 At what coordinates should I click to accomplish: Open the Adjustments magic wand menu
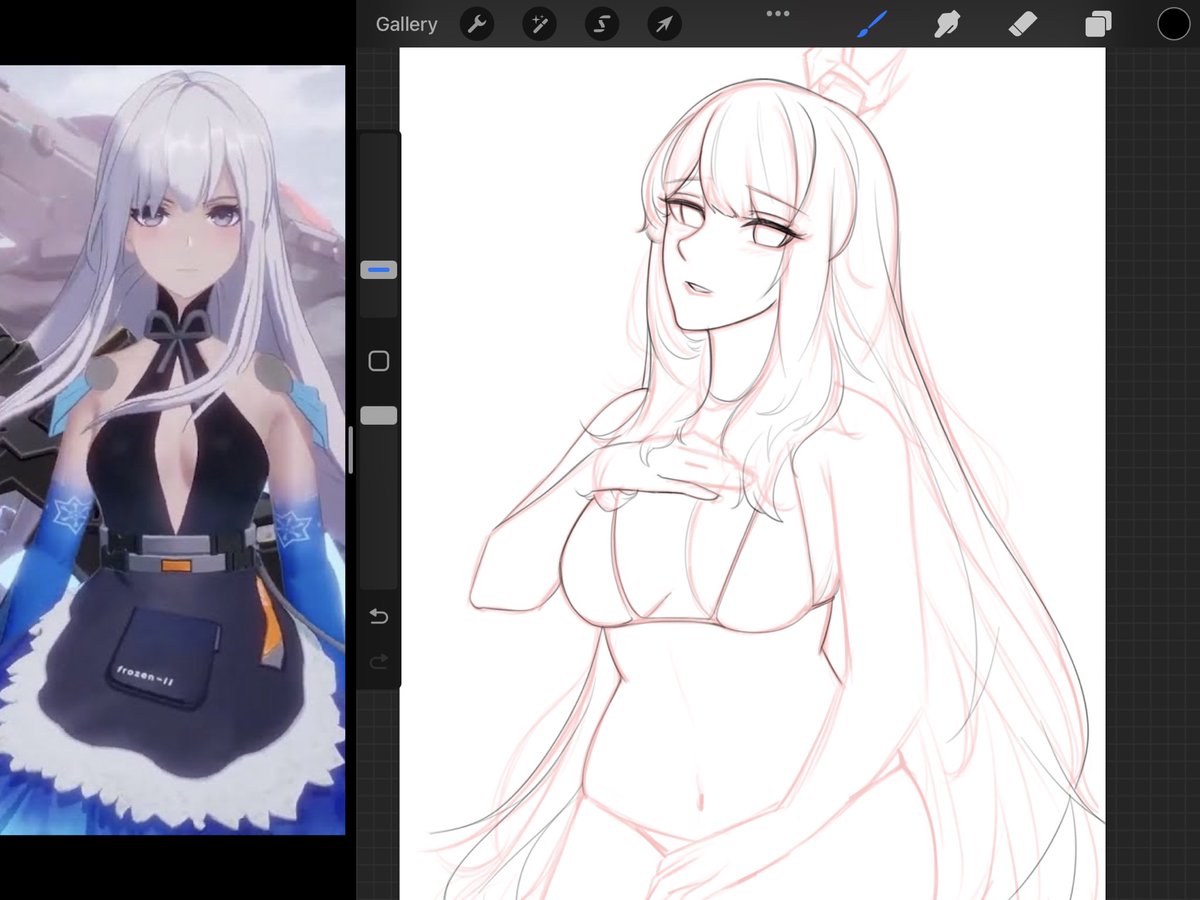coord(540,24)
